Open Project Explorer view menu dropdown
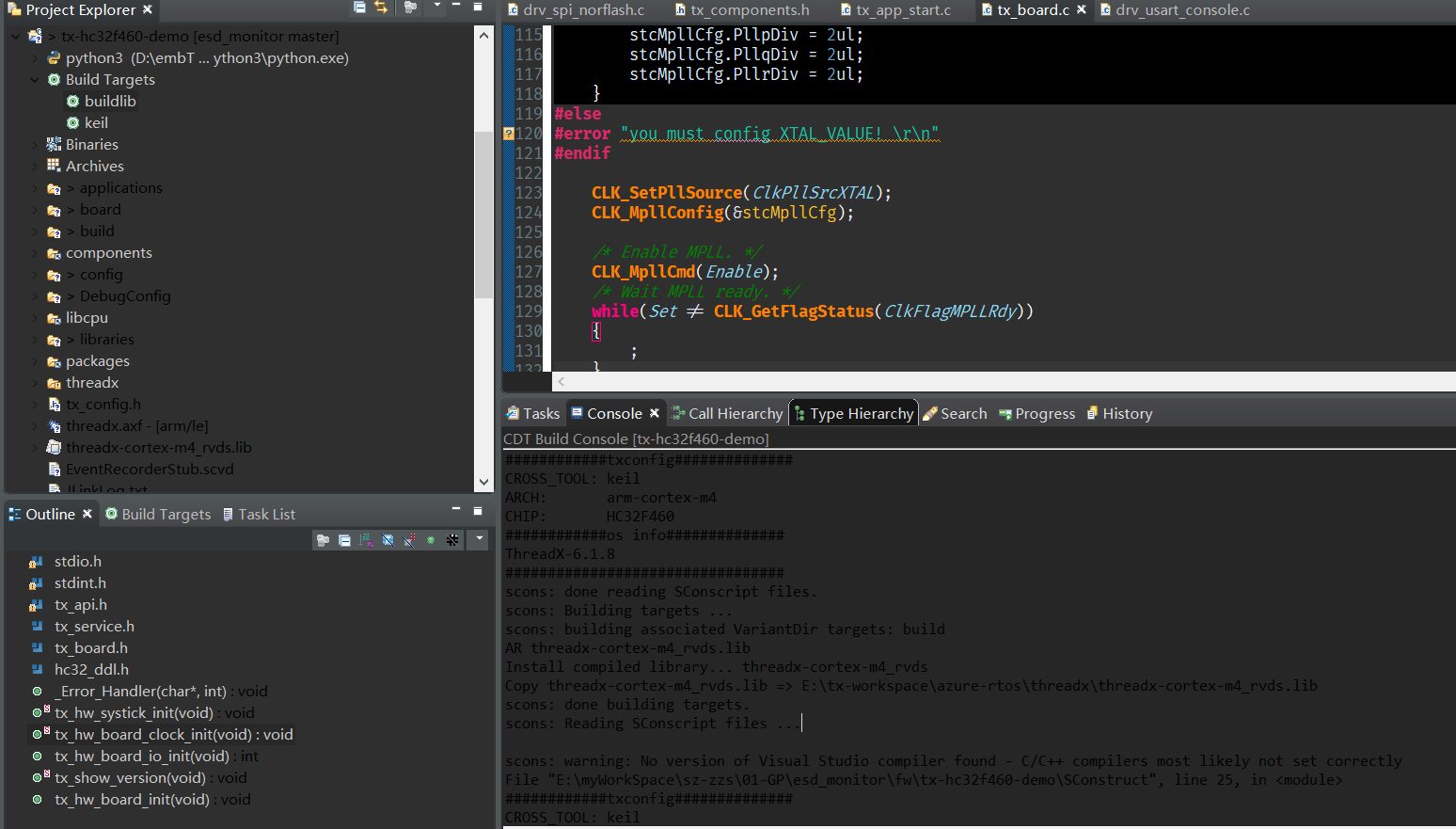The image size is (1456, 829). 436,6
